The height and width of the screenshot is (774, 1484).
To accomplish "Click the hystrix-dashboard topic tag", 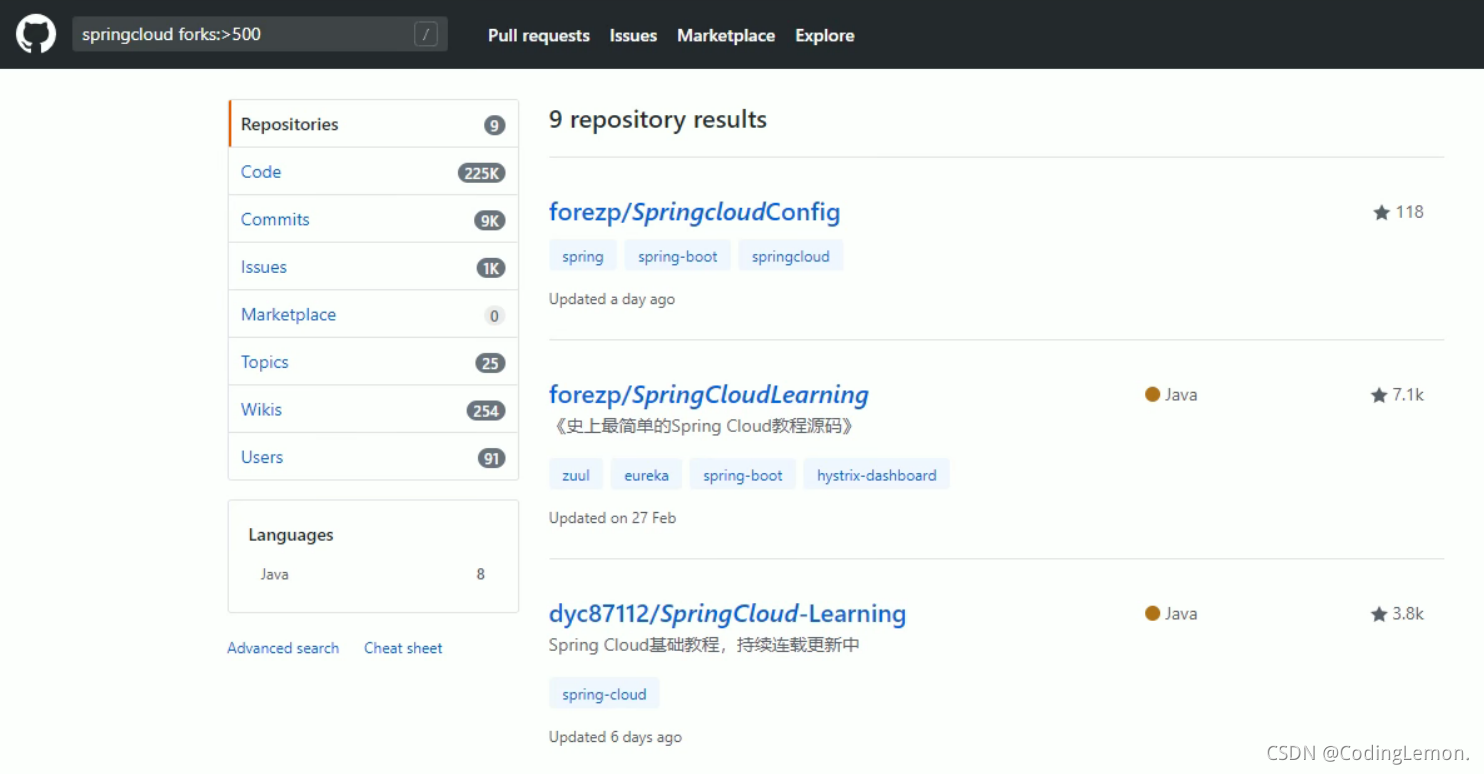I will pyautogui.click(x=877, y=475).
